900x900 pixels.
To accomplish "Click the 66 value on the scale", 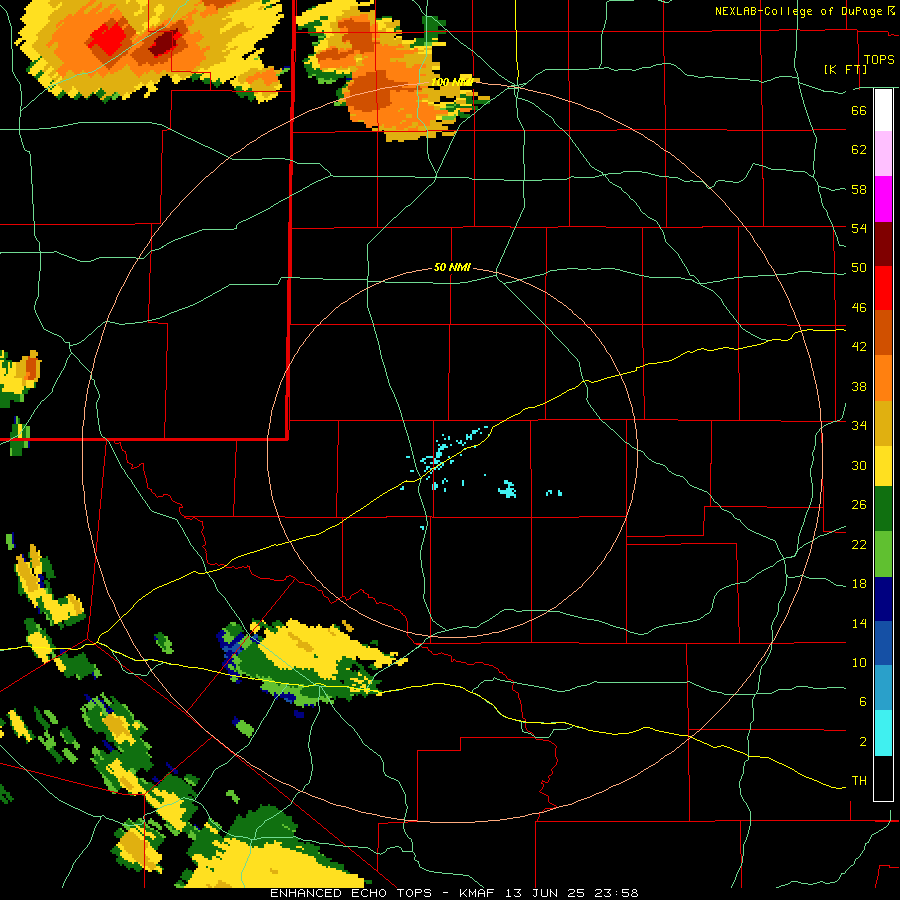I will coord(859,110).
